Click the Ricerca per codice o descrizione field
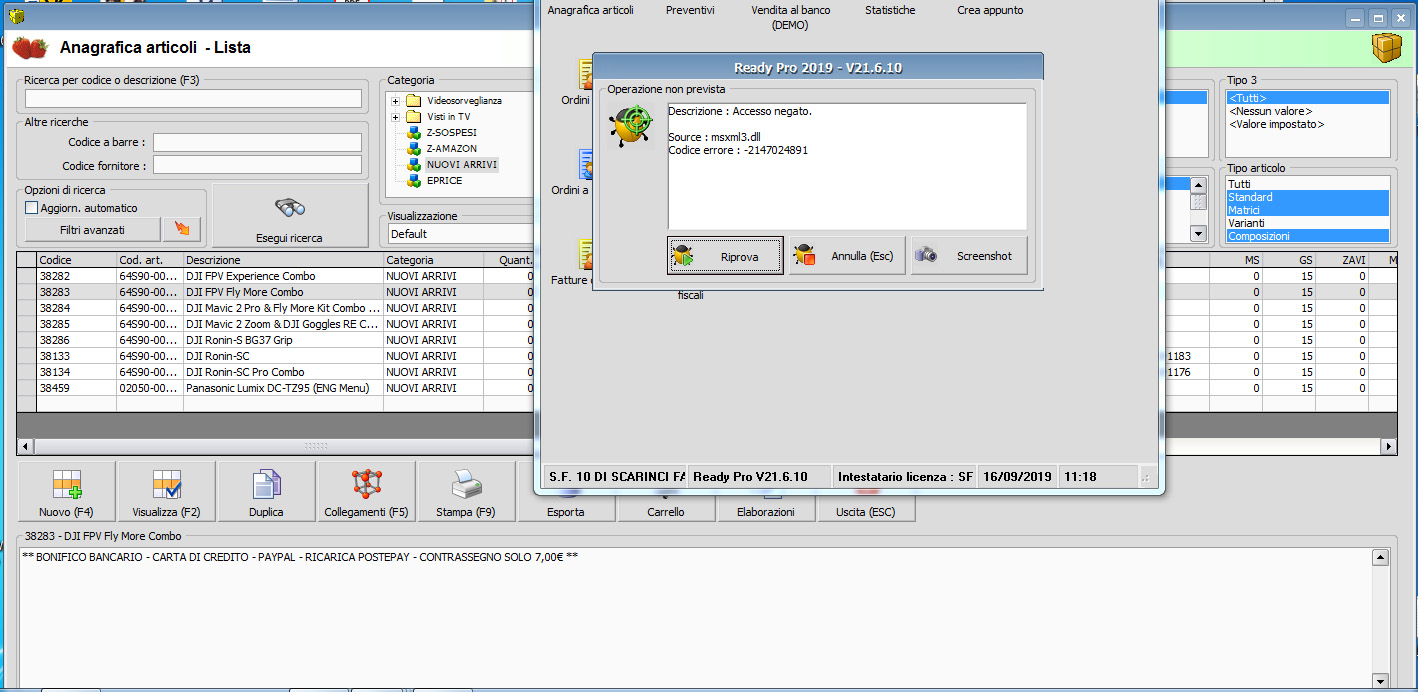The height and width of the screenshot is (692, 1418). [193, 98]
